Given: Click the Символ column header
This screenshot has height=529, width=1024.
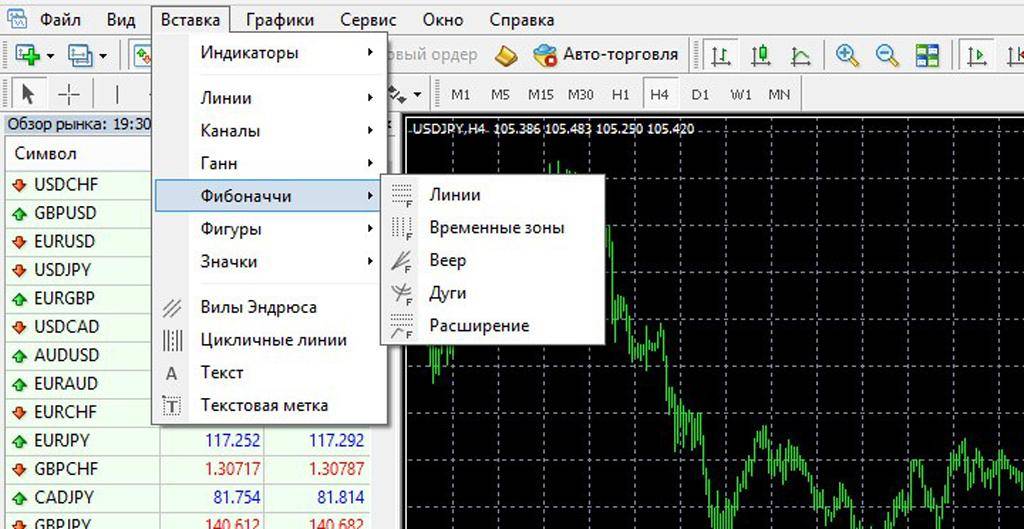Looking at the screenshot, I should click(46, 154).
